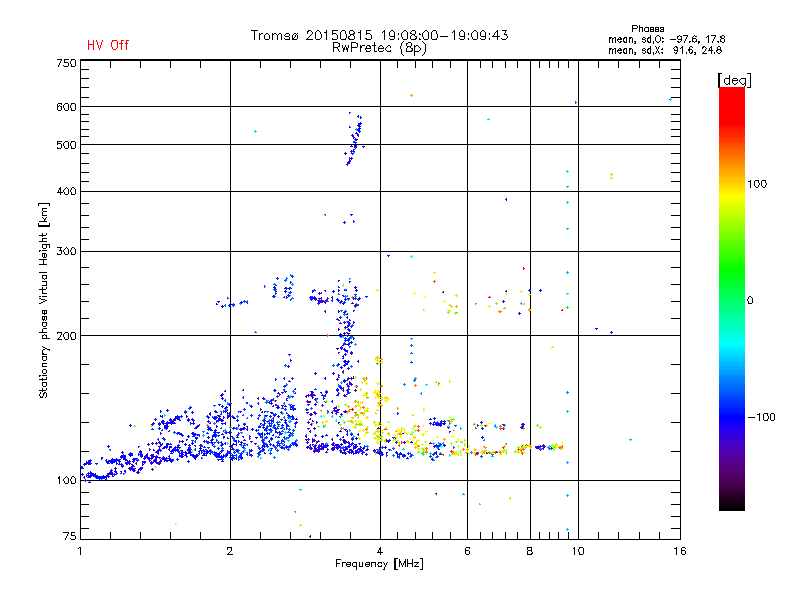Screen dimensions: 800x600
Task: Click colorbar tick label '0'
Action: 750,301
